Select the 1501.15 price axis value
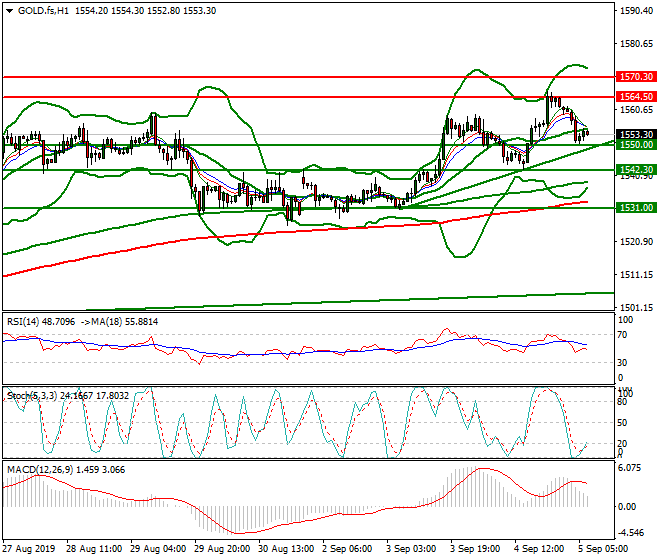660x560 pixels. point(636,307)
